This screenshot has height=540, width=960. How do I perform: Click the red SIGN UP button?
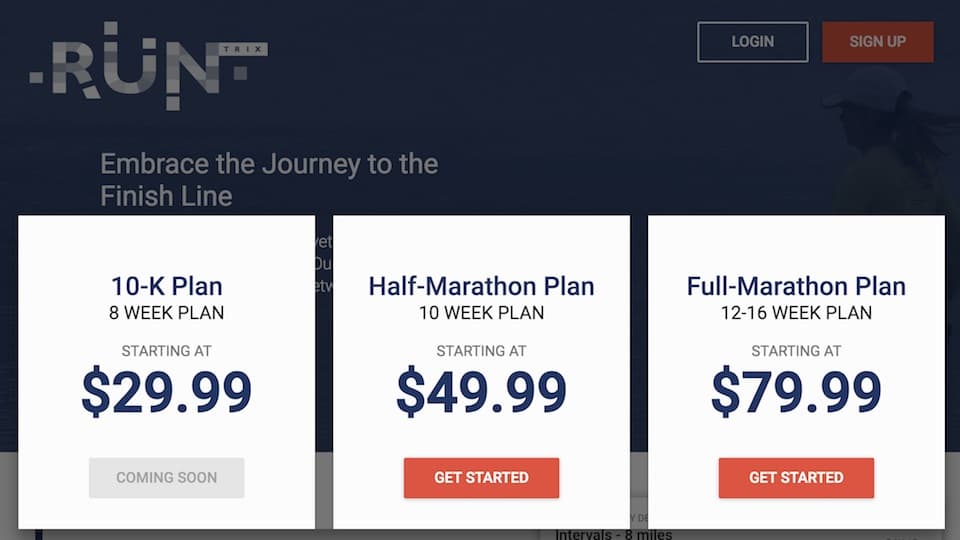click(877, 42)
